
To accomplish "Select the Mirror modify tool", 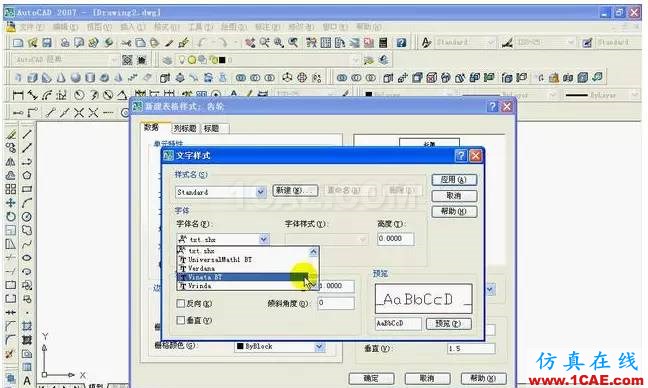I will pos(11,162).
